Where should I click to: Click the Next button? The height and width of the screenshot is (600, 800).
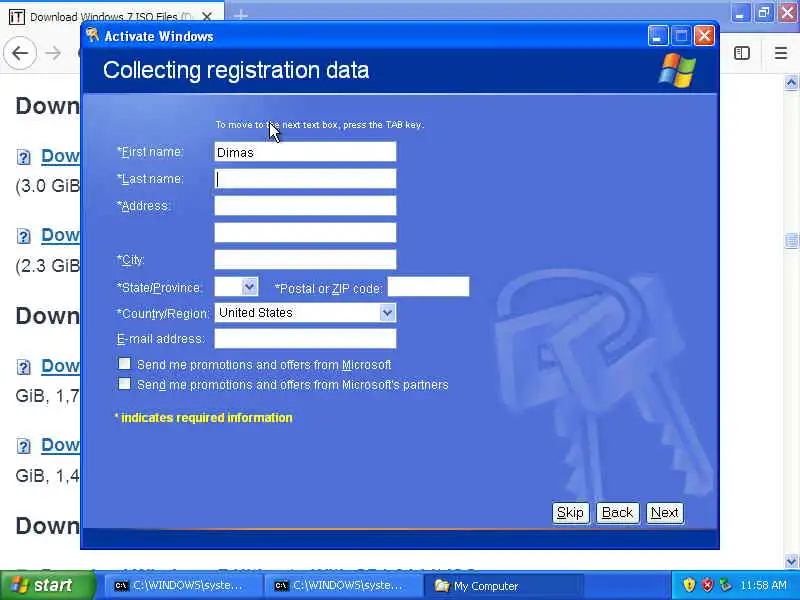pos(665,513)
